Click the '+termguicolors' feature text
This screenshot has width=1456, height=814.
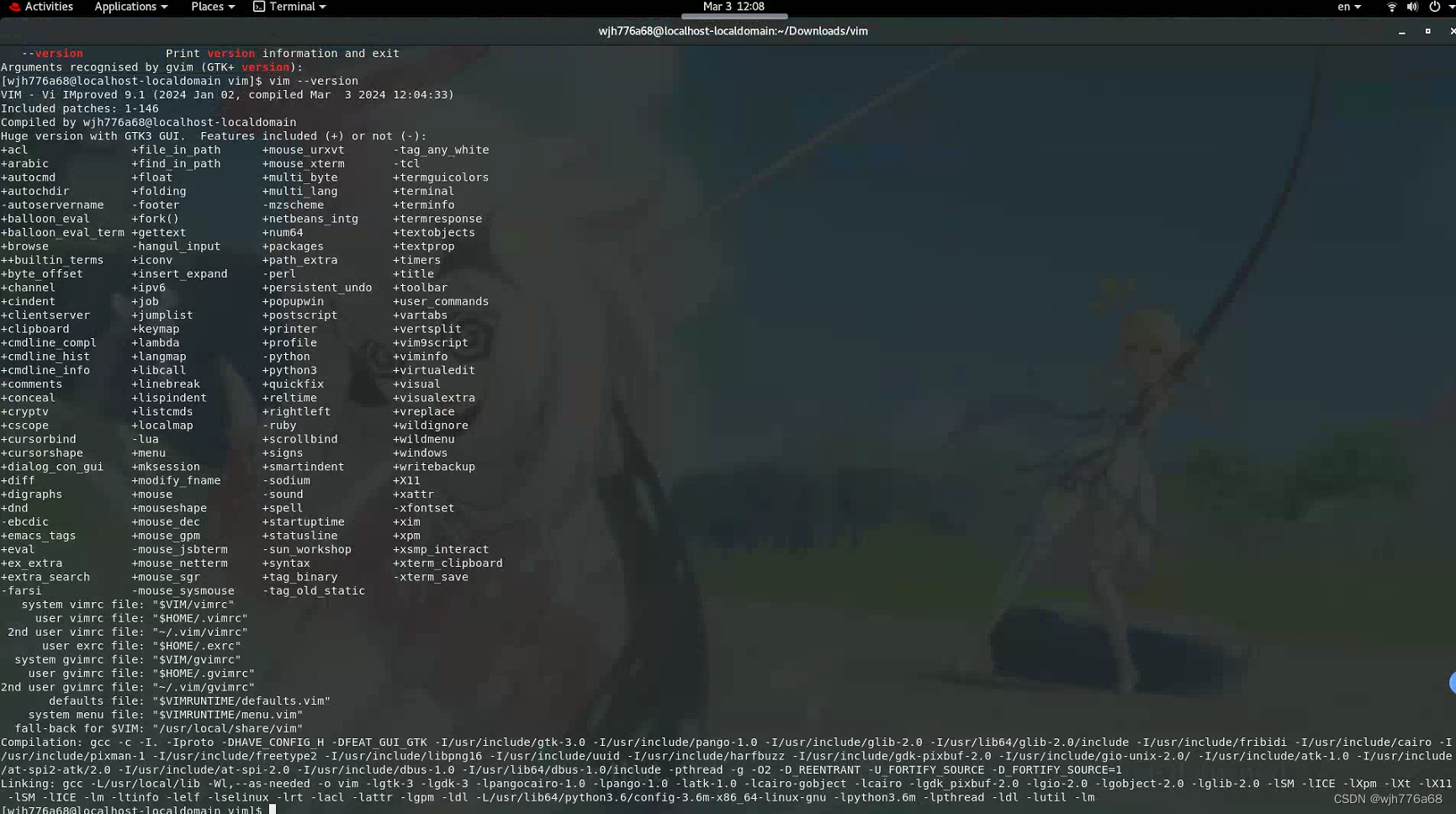[441, 177]
